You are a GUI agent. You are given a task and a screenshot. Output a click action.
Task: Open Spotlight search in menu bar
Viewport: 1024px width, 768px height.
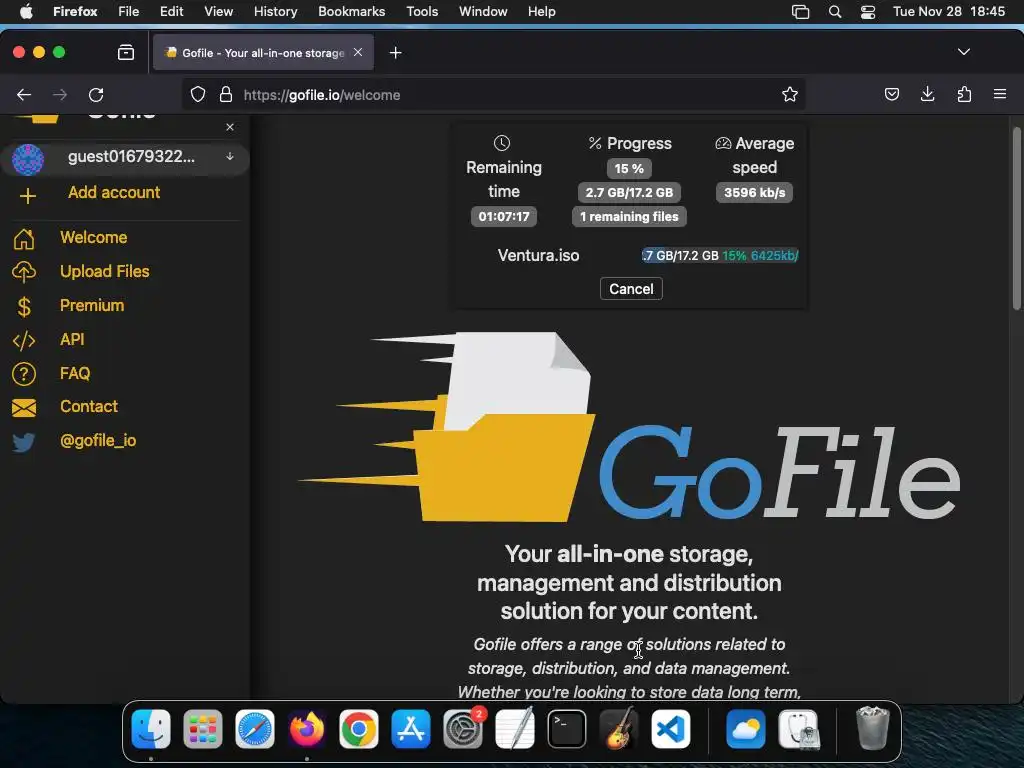click(835, 12)
